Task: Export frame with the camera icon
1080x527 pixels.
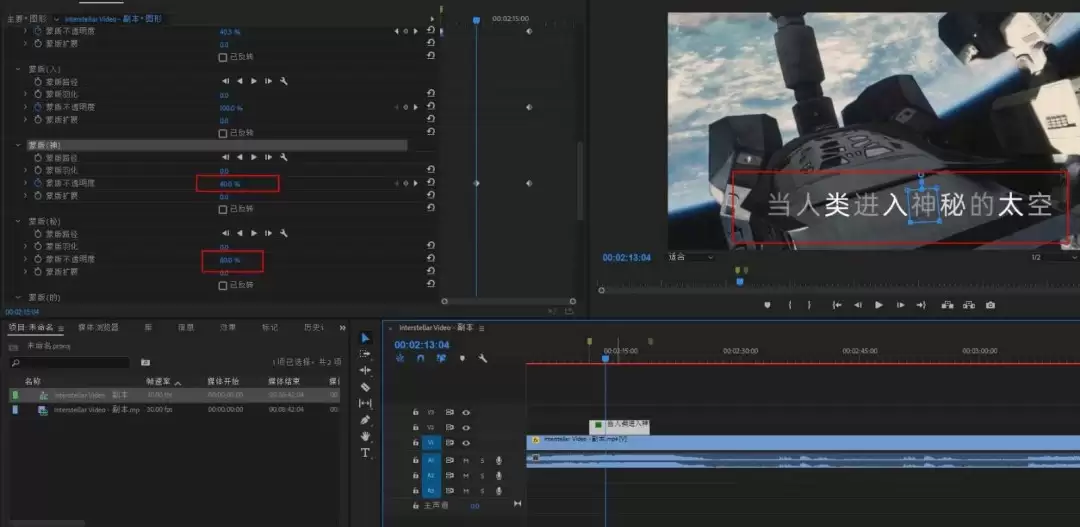Action: click(990, 305)
